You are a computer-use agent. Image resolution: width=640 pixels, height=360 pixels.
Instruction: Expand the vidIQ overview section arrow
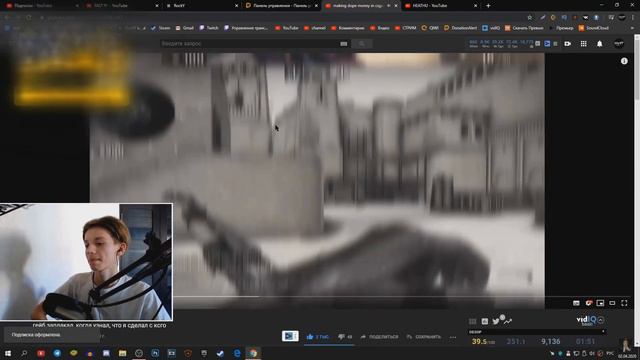click(x=603, y=331)
